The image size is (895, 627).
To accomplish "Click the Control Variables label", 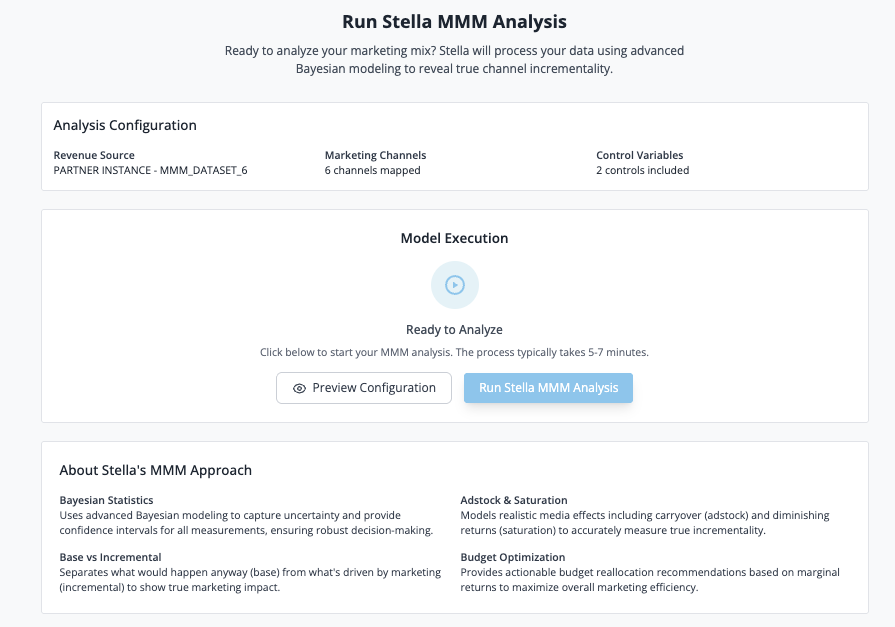I will 639,155.
